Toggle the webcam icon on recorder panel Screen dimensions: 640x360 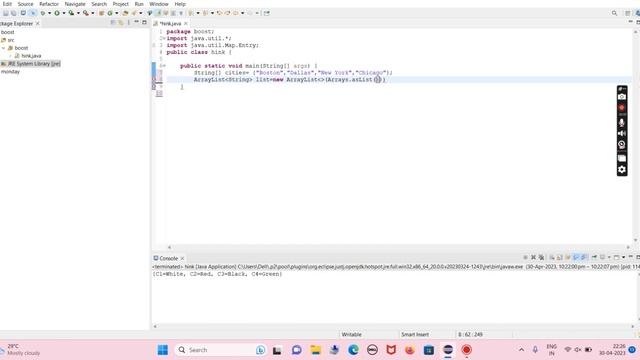[x=622, y=144]
